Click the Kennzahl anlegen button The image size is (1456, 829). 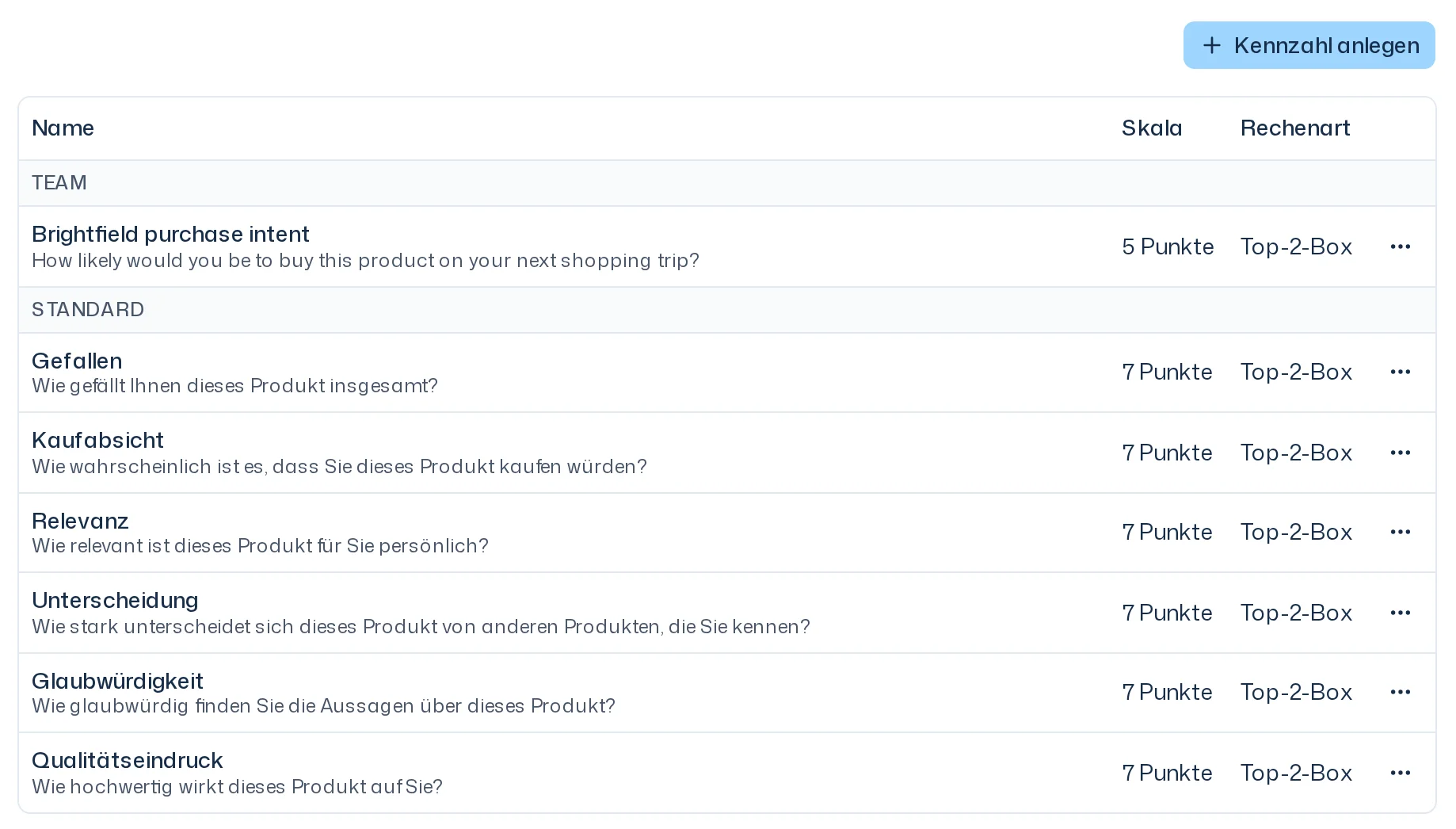coord(1309,45)
